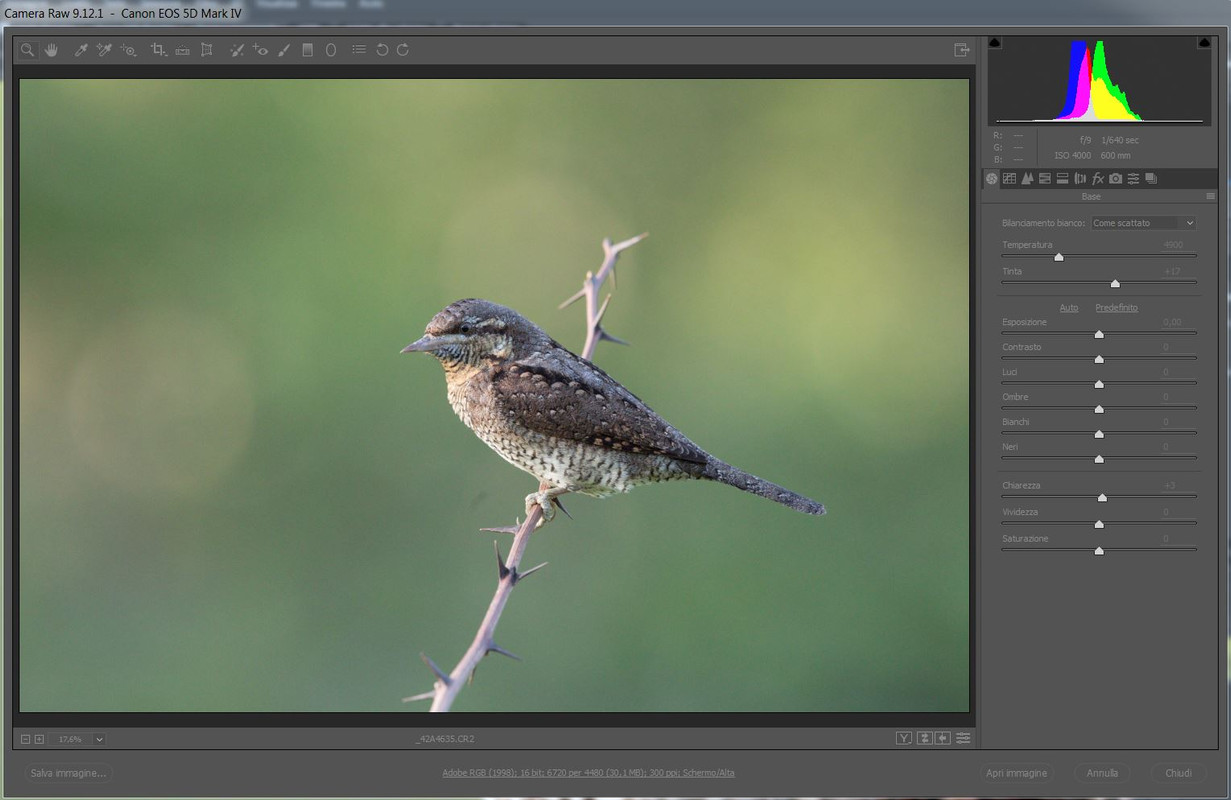
Task: Toggle full screen mode icon
Action: coord(962,50)
